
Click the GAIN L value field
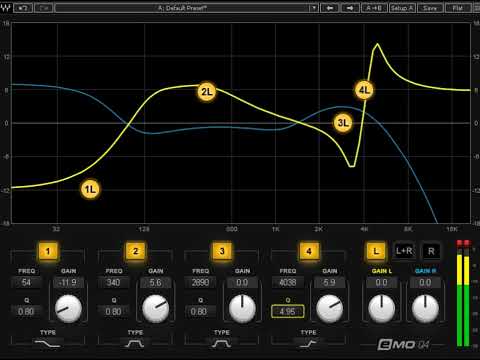pyautogui.click(x=381, y=283)
